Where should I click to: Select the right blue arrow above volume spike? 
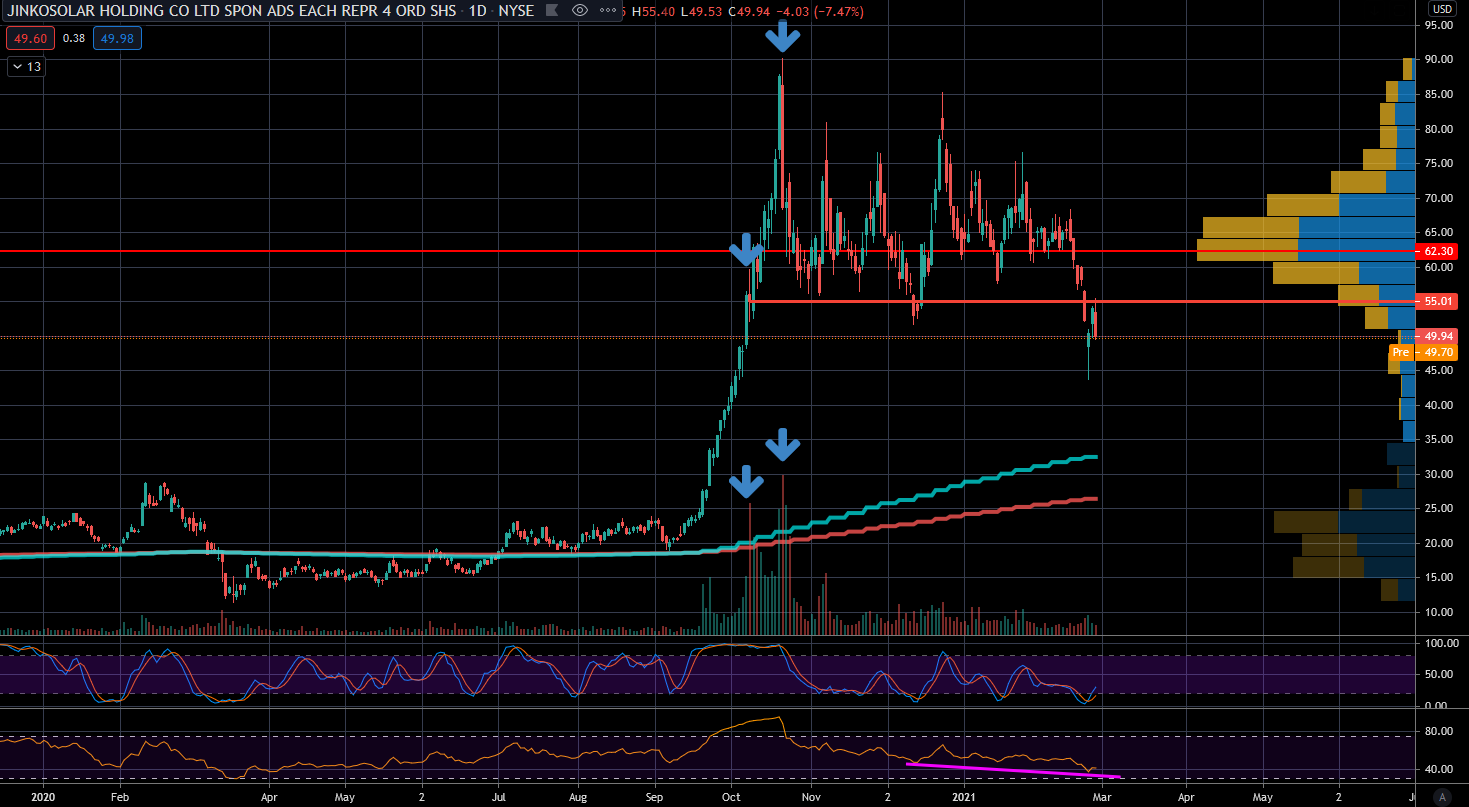click(783, 444)
